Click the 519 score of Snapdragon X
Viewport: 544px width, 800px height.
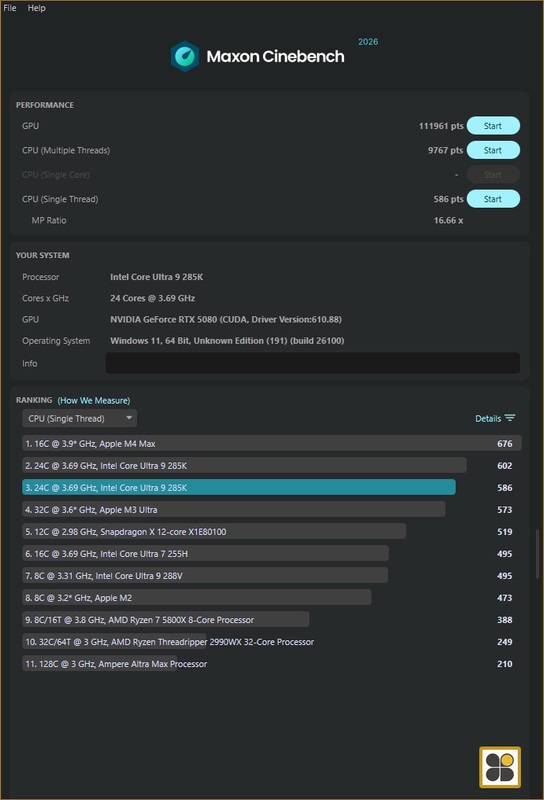(x=505, y=531)
